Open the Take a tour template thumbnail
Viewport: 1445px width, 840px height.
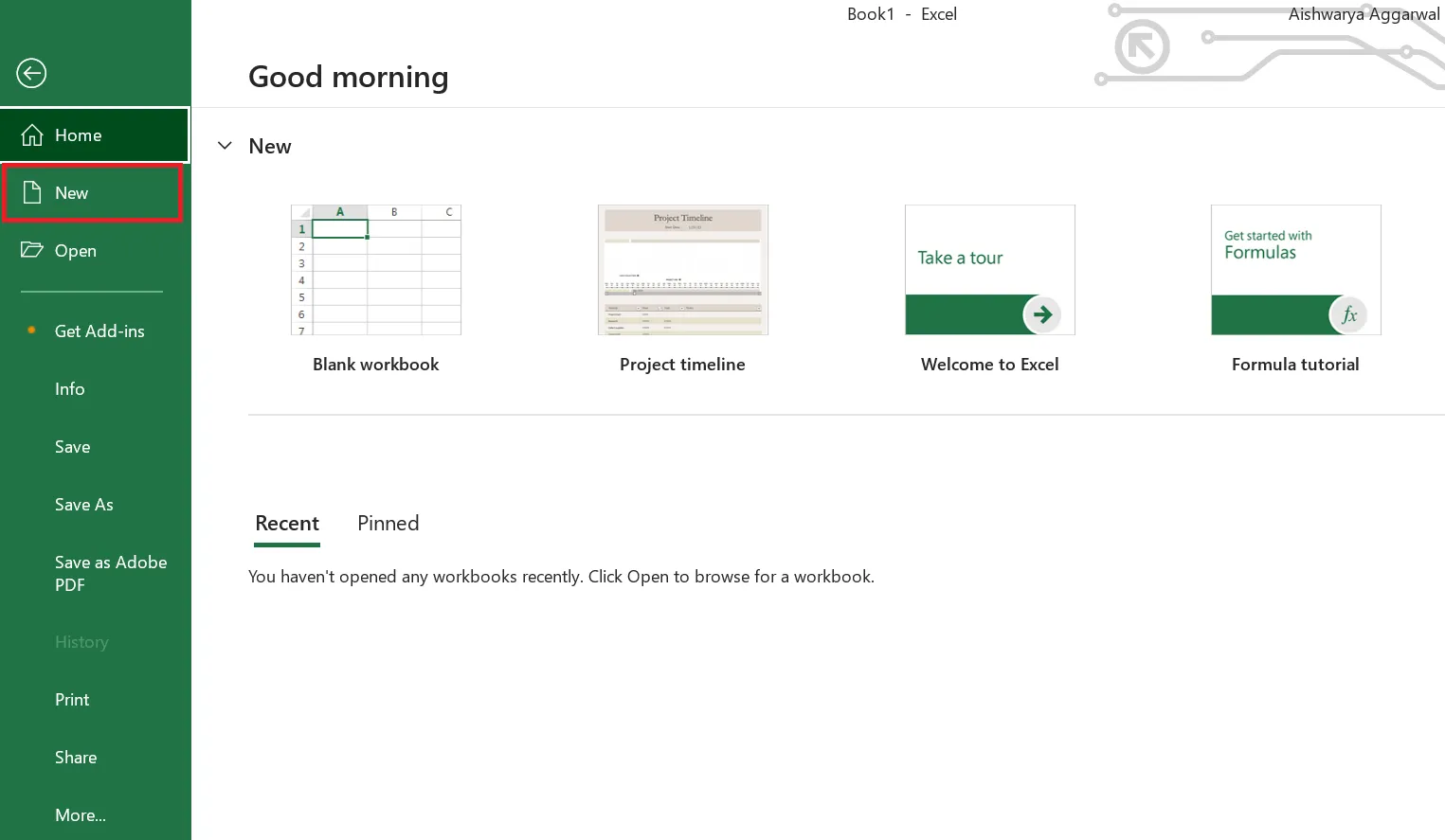pos(990,270)
